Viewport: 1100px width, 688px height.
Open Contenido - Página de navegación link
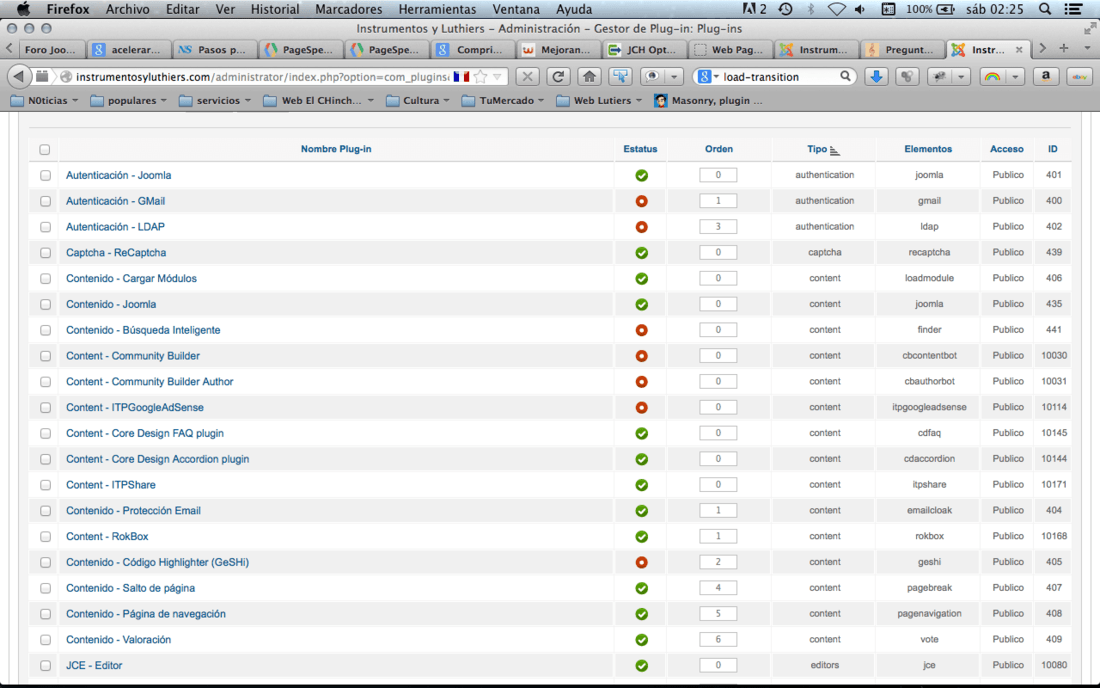click(x=146, y=614)
